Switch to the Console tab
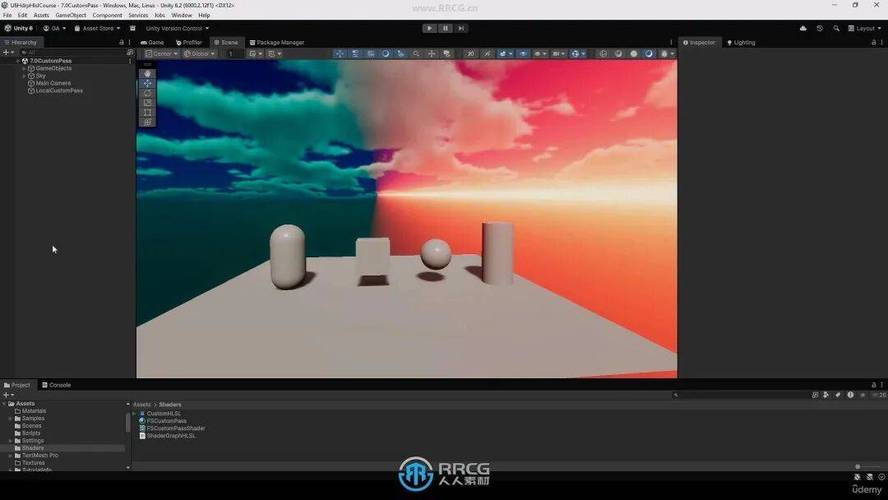 click(56, 385)
